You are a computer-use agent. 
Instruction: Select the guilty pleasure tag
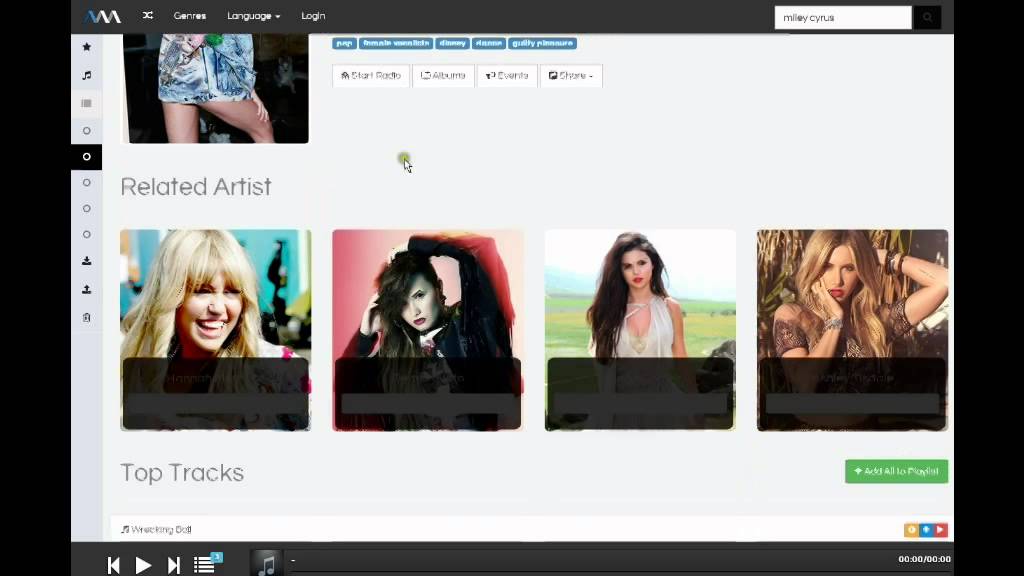tap(542, 44)
